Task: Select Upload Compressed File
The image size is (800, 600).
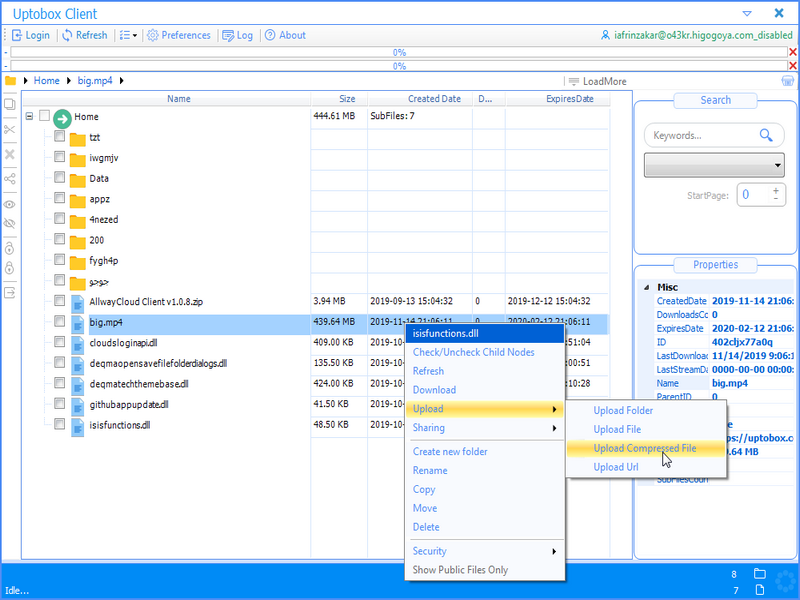Action: click(645, 448)
